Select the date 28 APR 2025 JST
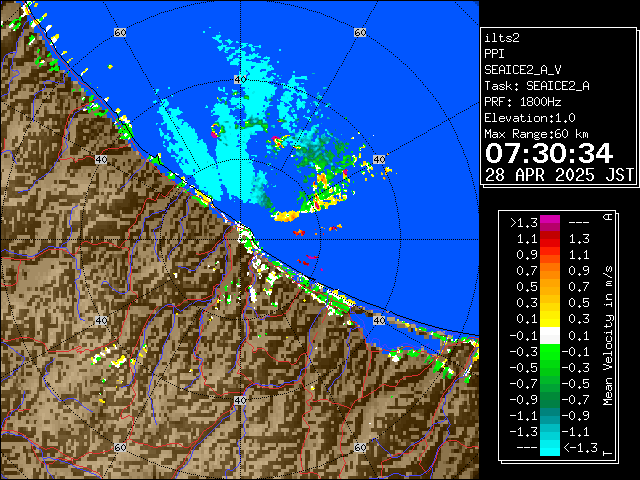The image size is (640, 480). point(559,175)
